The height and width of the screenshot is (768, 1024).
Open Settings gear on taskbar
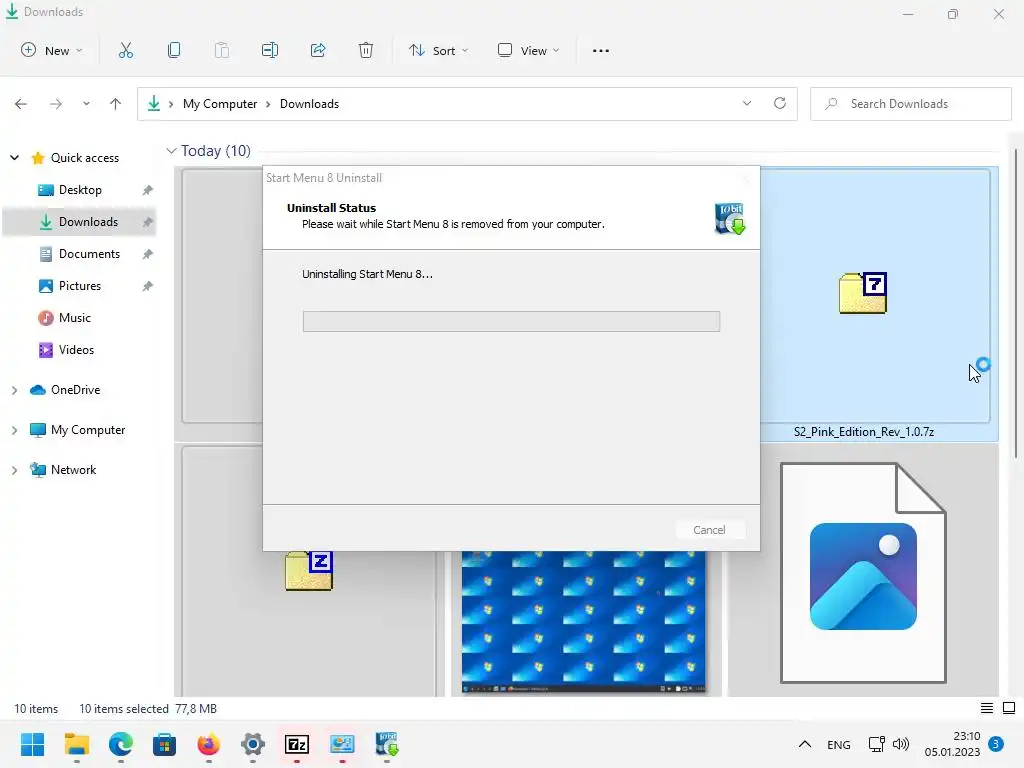(x=253, y=744)
